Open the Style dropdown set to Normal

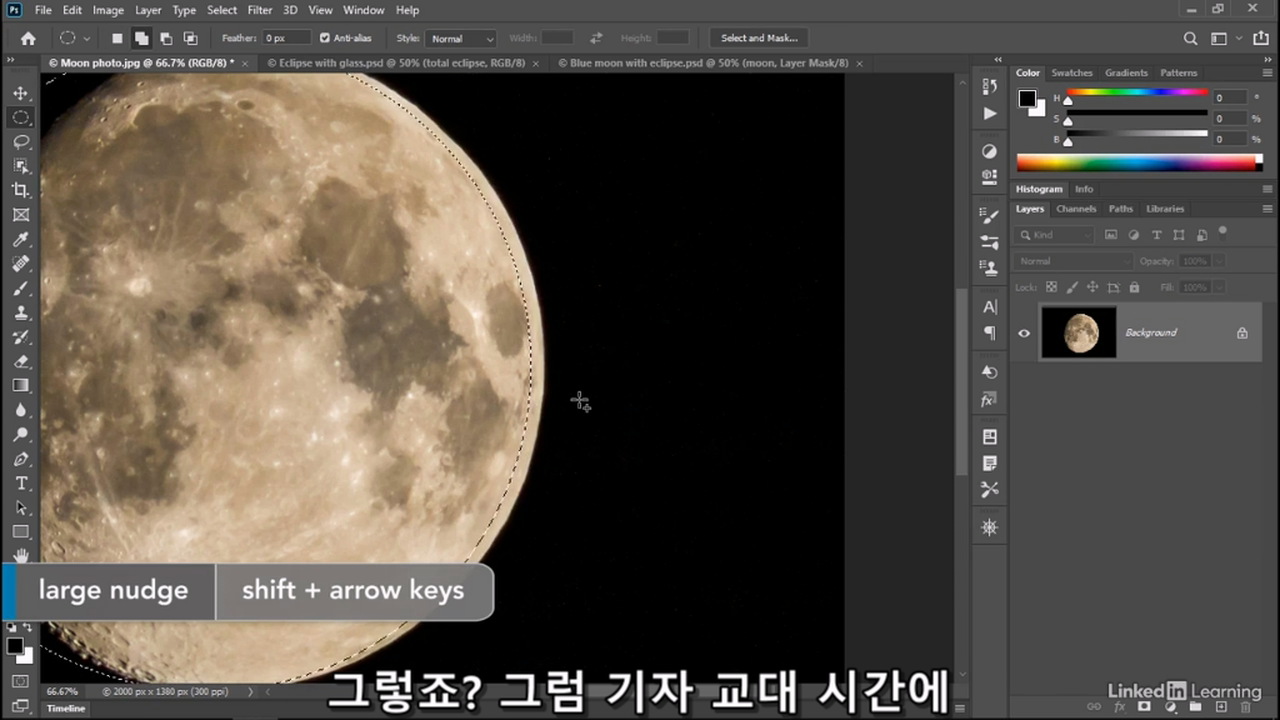point(461,38)
